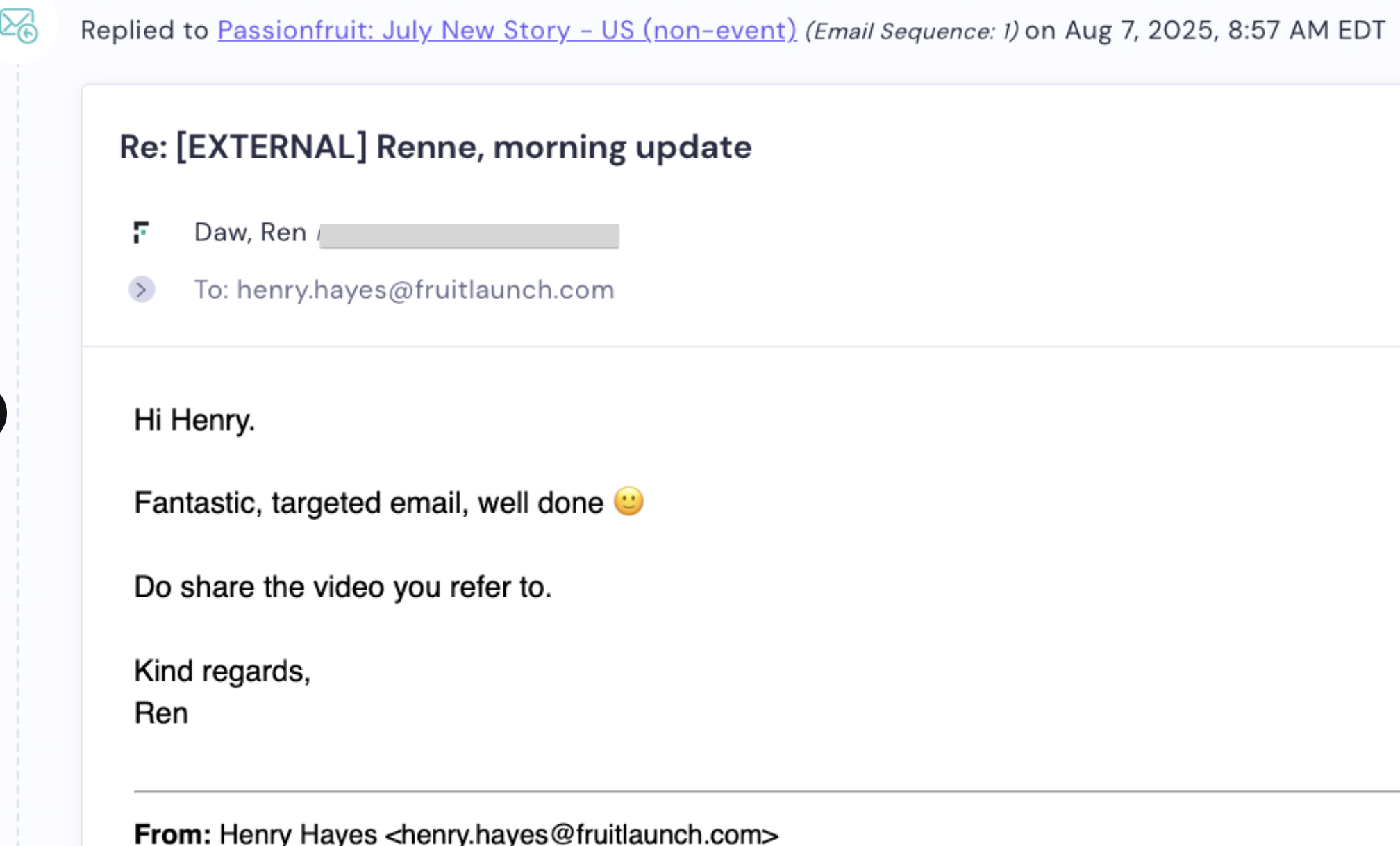Open the Passionfruit July New Story sequence link
The width and height of the screenshot is (1400, 846).
point(507,30)
